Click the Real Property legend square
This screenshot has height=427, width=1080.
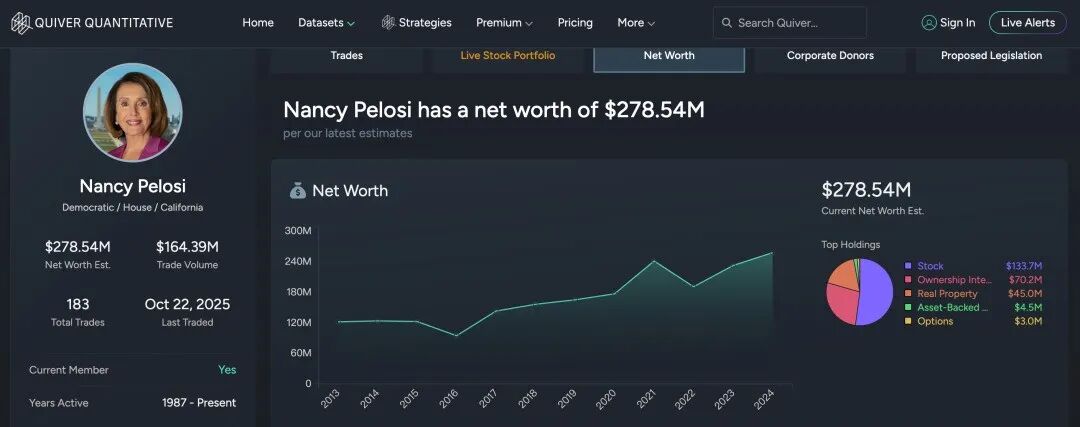click(908, 294)
